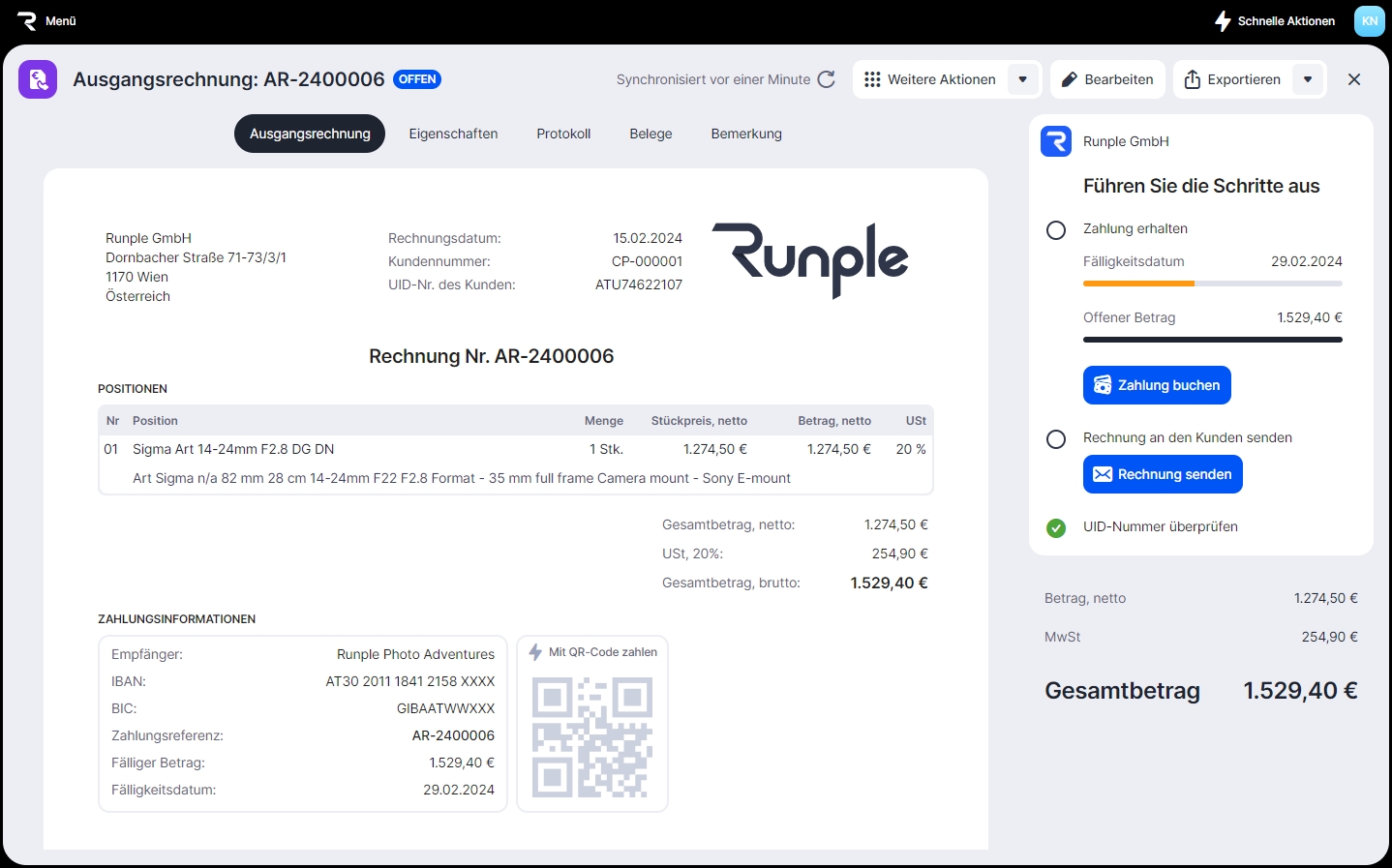Viewport: 1392px width, 868px height.
Task: Click the blue Runple GmbH company icon
Action: [x=1056, y=141]
